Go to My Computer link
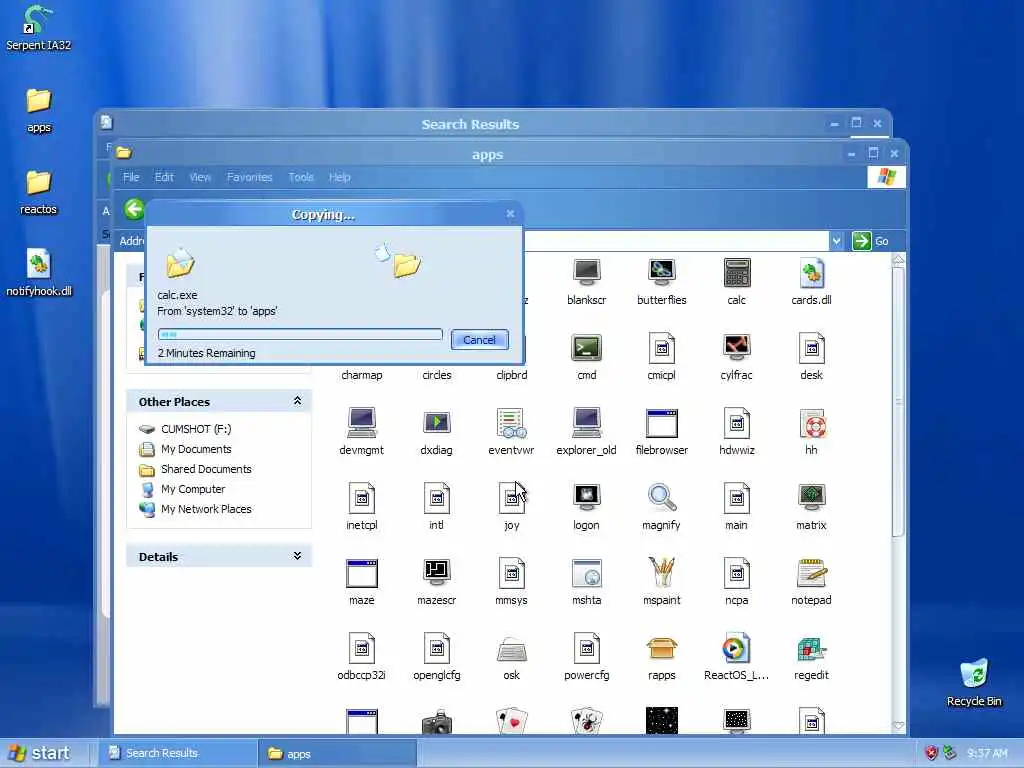The image size is (1024, 768). tap(193, 489)
